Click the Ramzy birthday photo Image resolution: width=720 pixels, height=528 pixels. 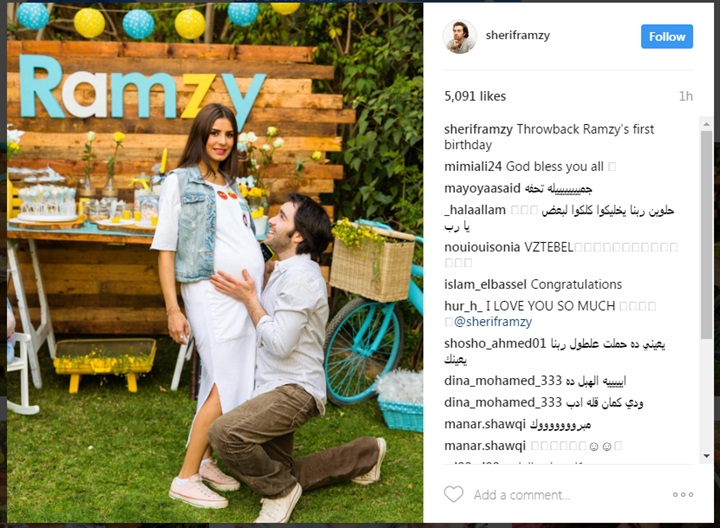[x=215, y=263]
